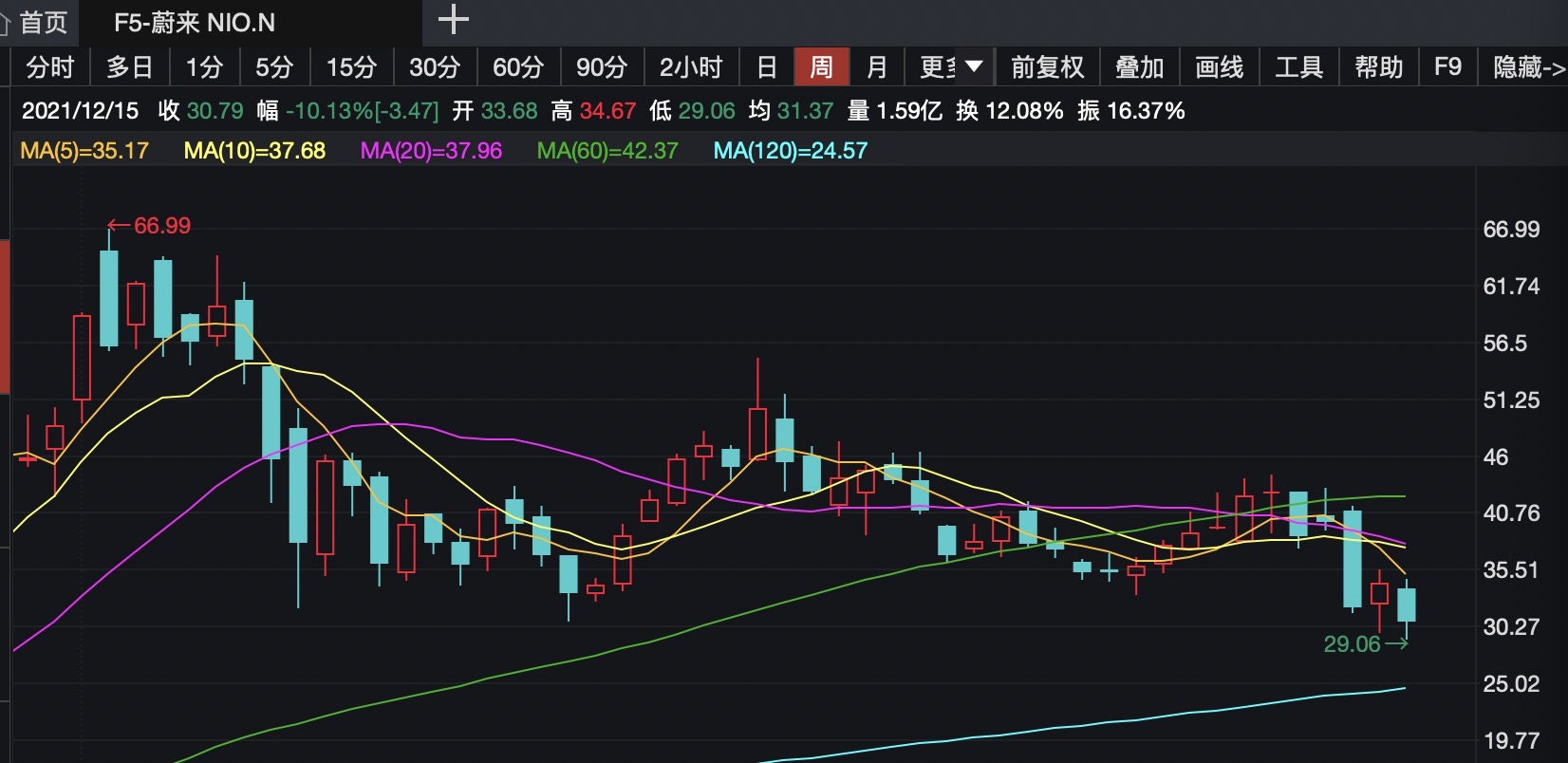The image size is (1568, 763).
Task: Click the 46 price axis label
Action: click(1496, 457)
